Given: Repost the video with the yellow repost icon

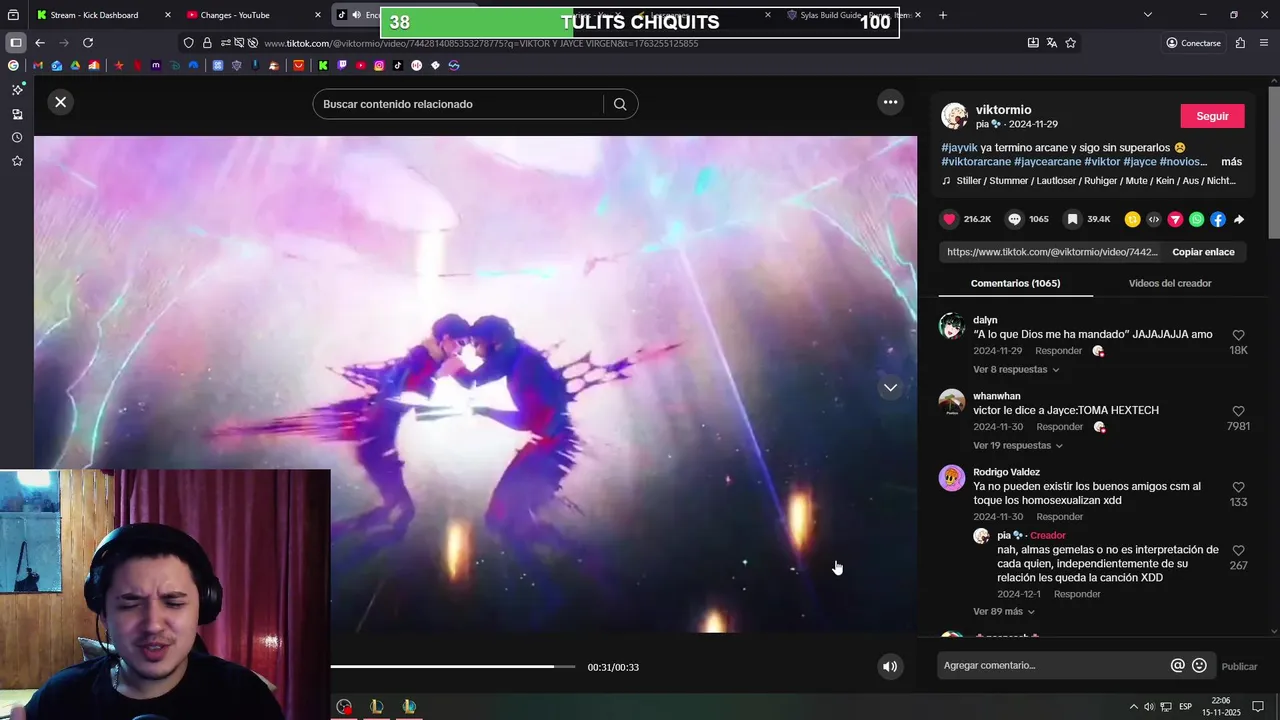Looking at the screenshot, I should pyautogui.click(x=1132, y=219).
